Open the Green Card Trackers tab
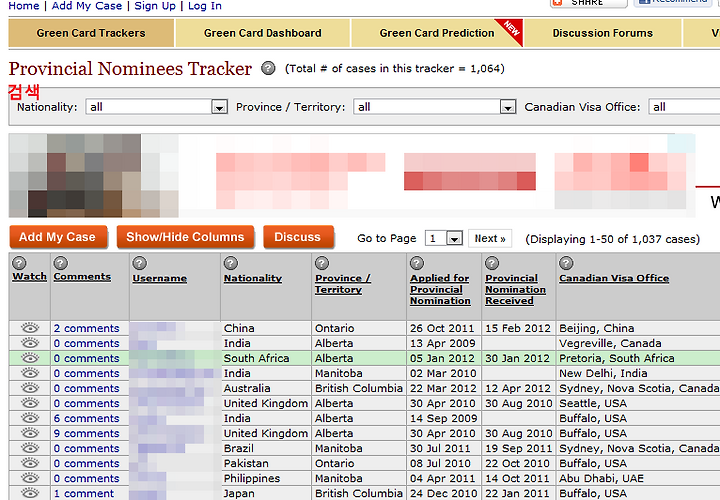Screen dimensions: 720x500 click(91, 33)
